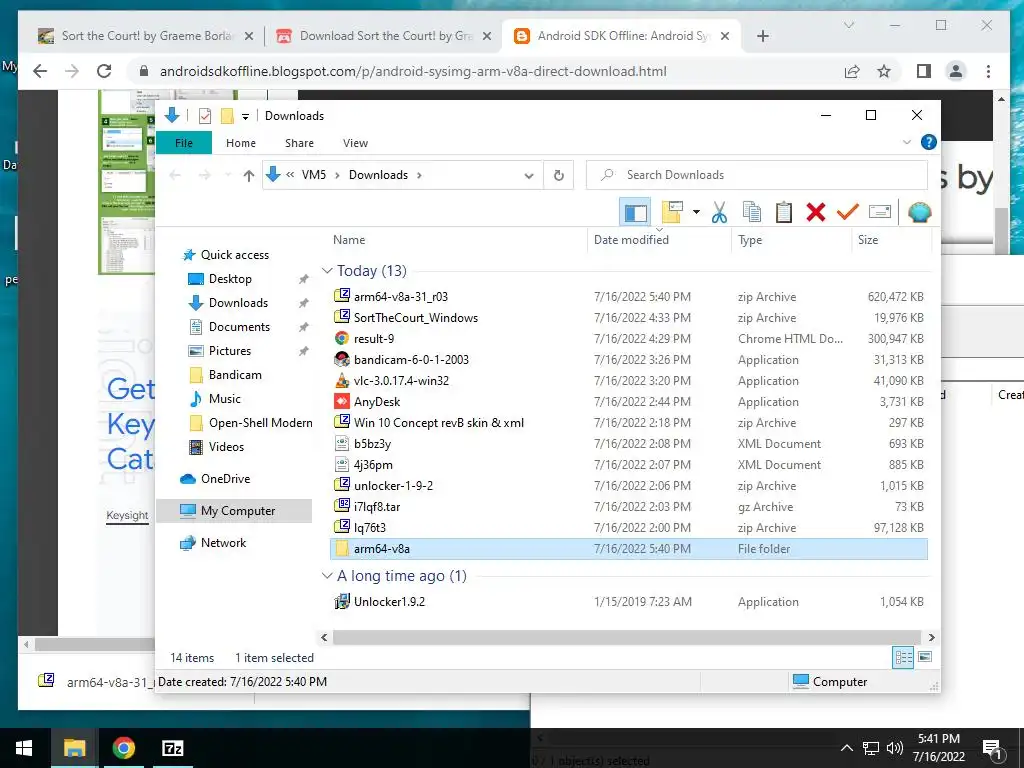This screenshot has height=768, width=1024.
Task: Click the 7-Zip taskbar icon
Action: [x=172, y=748]
